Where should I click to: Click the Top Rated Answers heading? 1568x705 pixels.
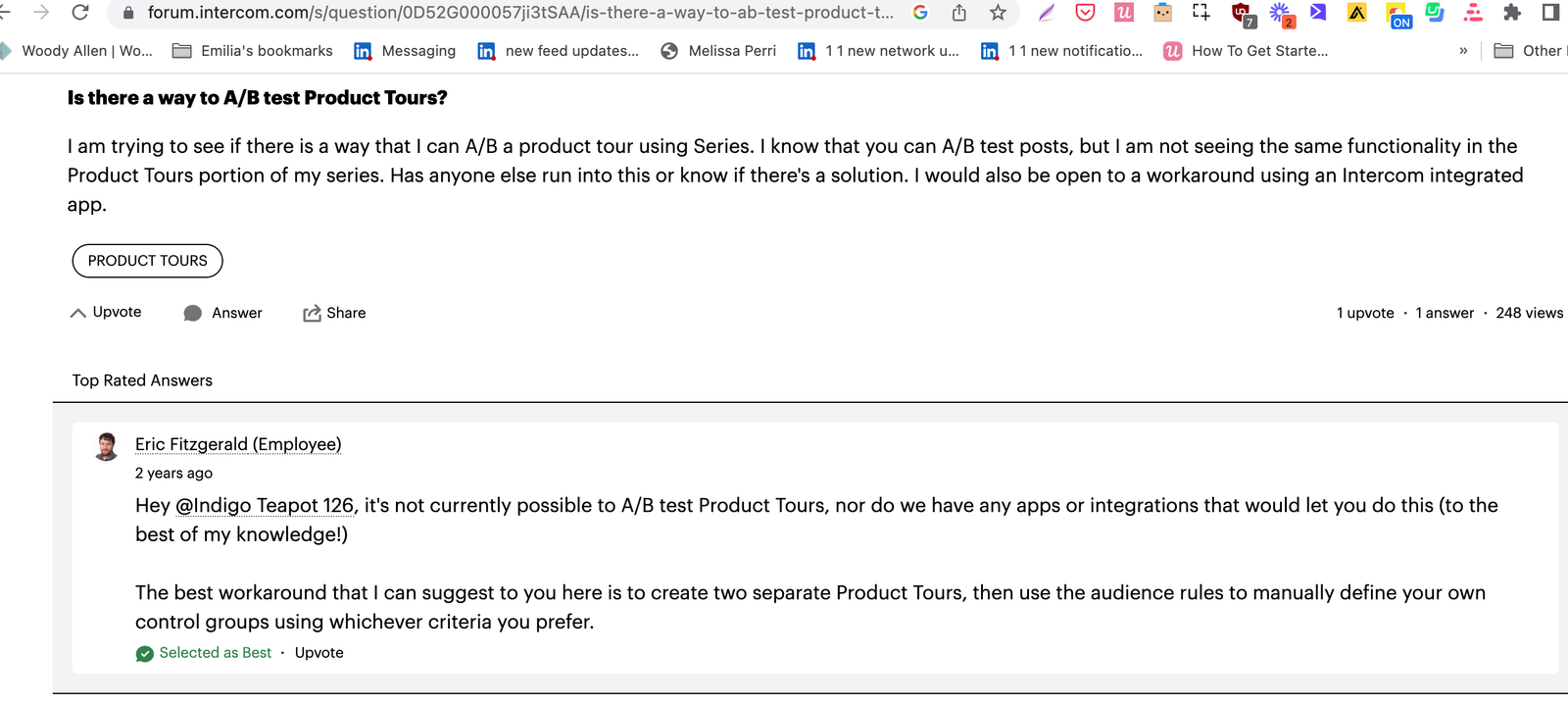click(142, 380)
